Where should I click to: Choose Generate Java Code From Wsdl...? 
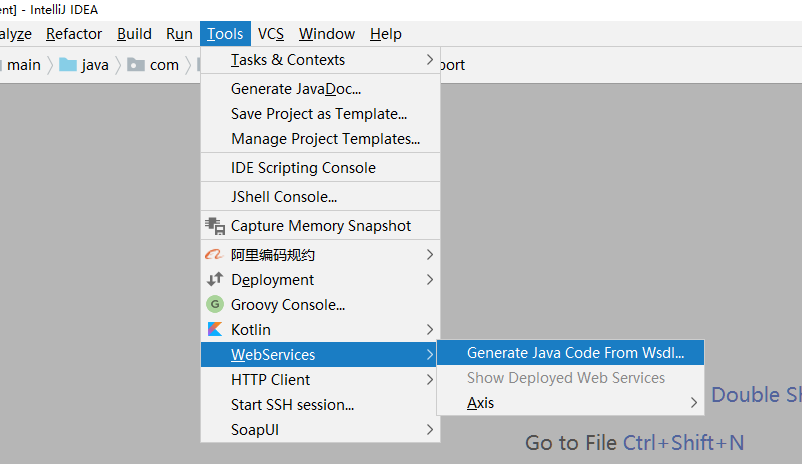point(570,352)
